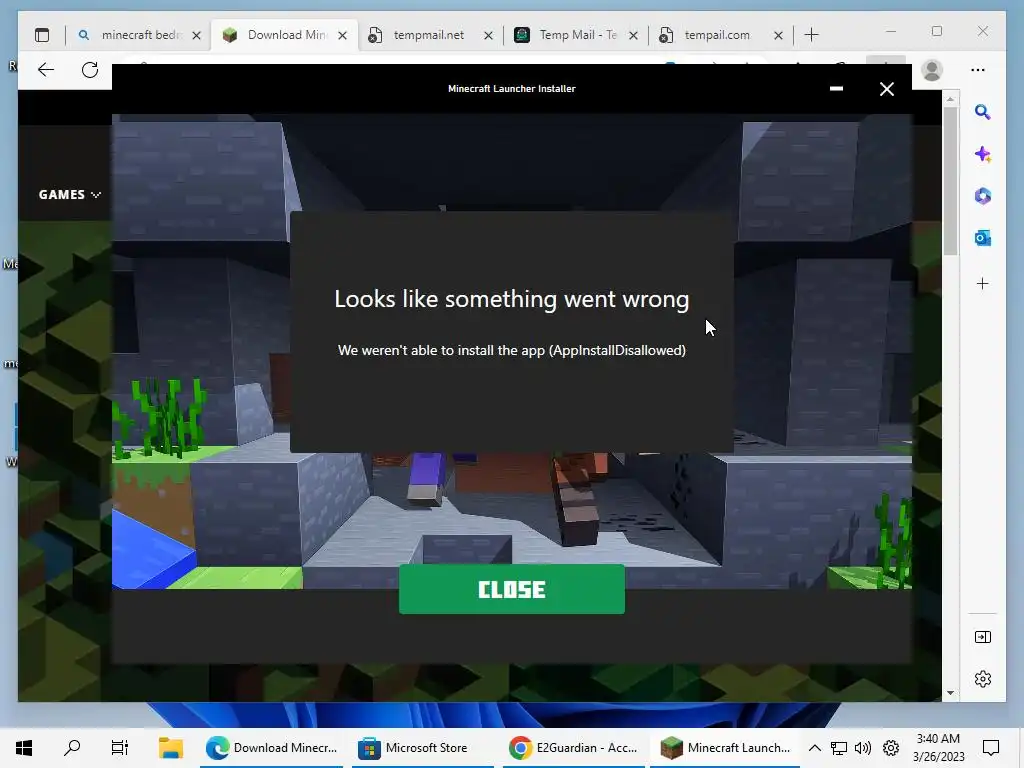Open Windows taskbar search

point(72,748)
